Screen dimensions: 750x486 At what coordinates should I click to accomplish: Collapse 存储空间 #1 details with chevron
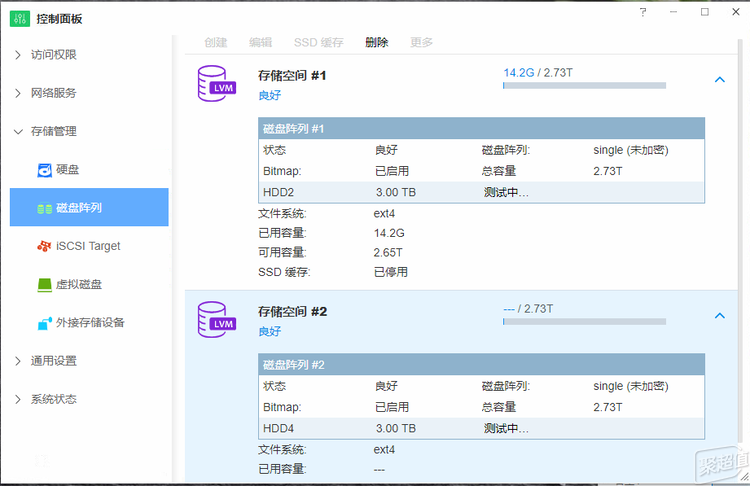tap(719, 80)
